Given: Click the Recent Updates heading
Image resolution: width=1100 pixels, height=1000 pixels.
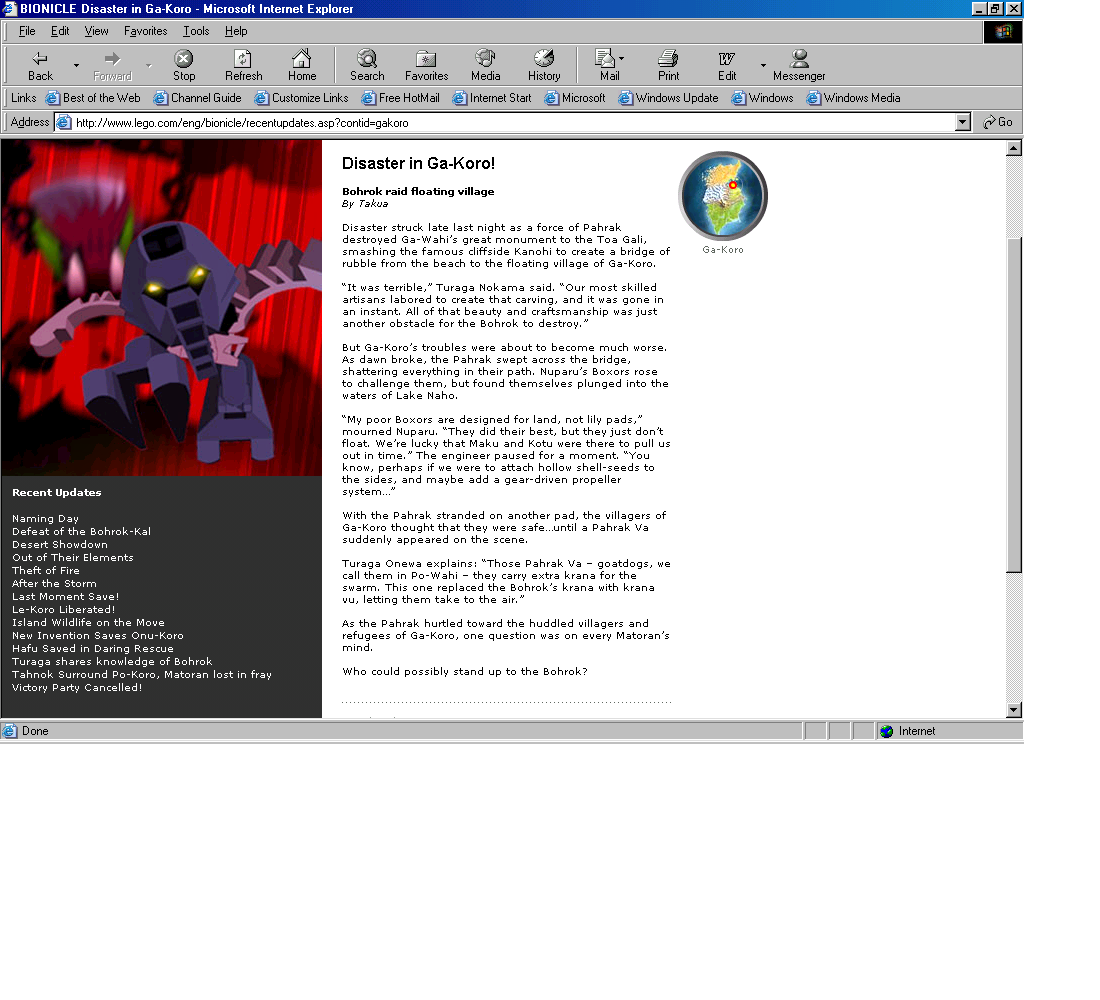Looking at the screenshot, I should (57, 493).
